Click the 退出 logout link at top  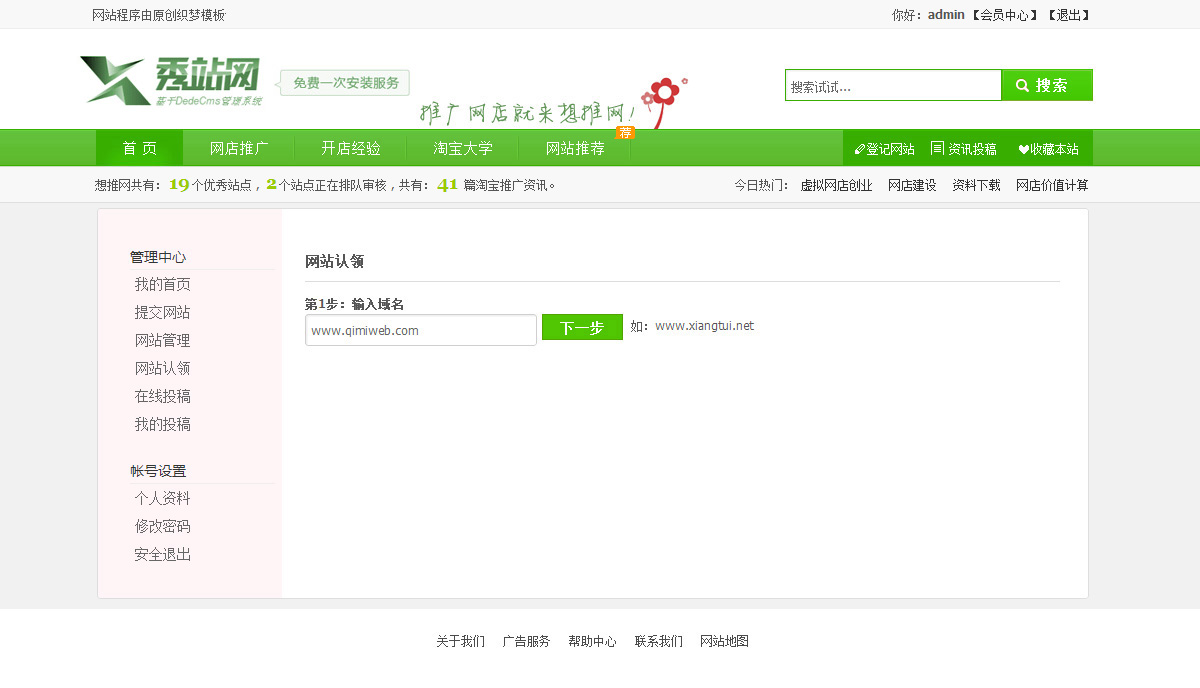[1069, 15]
